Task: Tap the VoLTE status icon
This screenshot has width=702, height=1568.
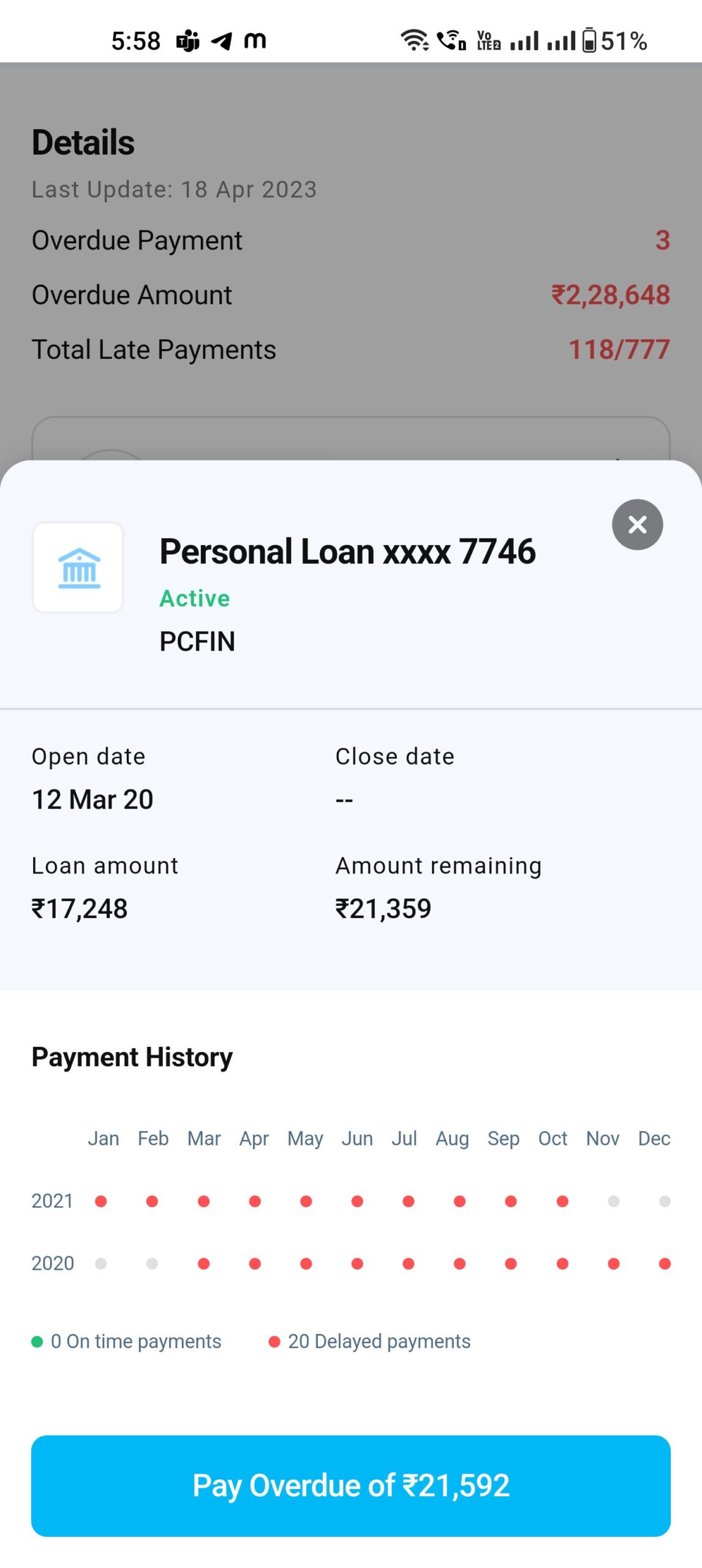Action: 488,40
